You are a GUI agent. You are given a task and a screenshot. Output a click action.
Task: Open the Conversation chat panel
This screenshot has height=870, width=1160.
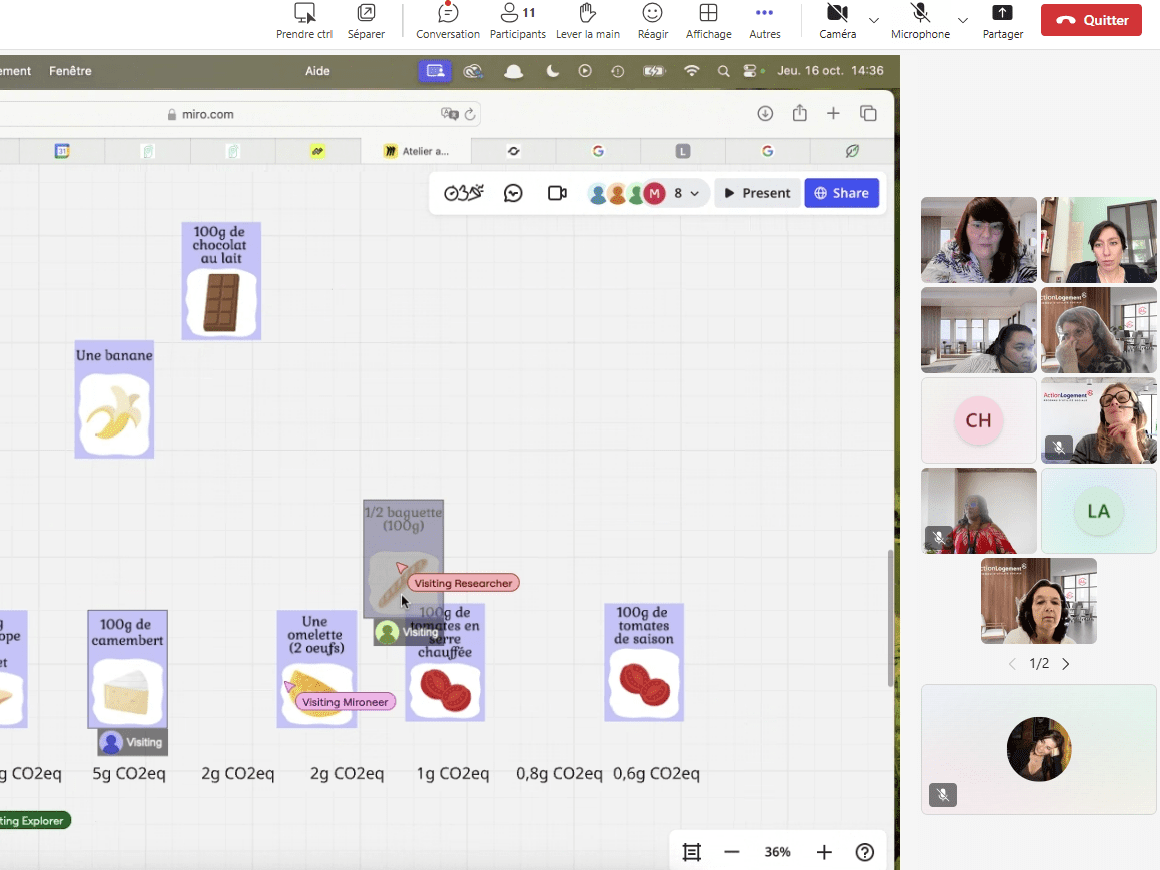click(447, 21)
